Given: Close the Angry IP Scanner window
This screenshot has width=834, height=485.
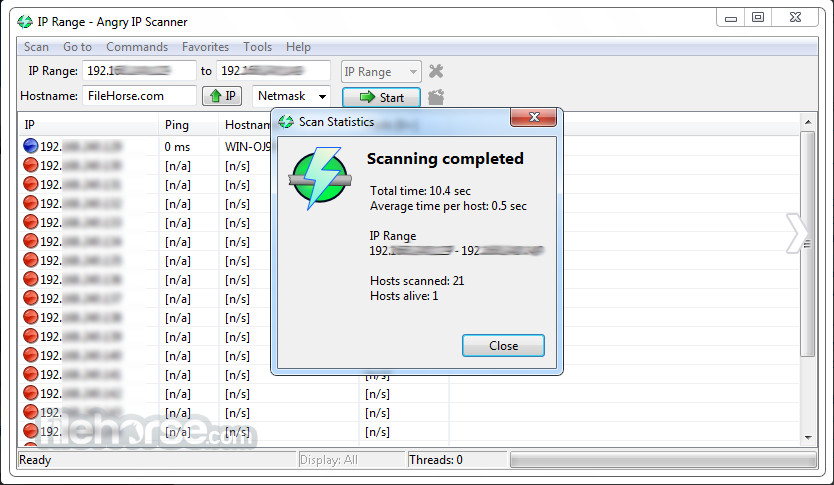Looking at the screenshot, I should coord(795,18).
